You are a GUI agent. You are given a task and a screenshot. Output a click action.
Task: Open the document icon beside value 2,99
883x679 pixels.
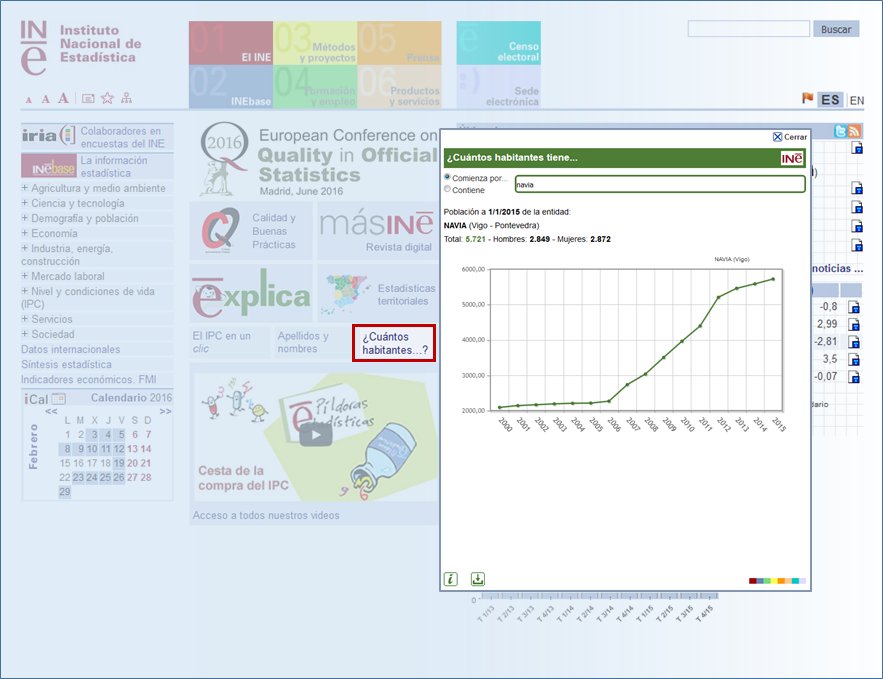[x=854, y=325]
